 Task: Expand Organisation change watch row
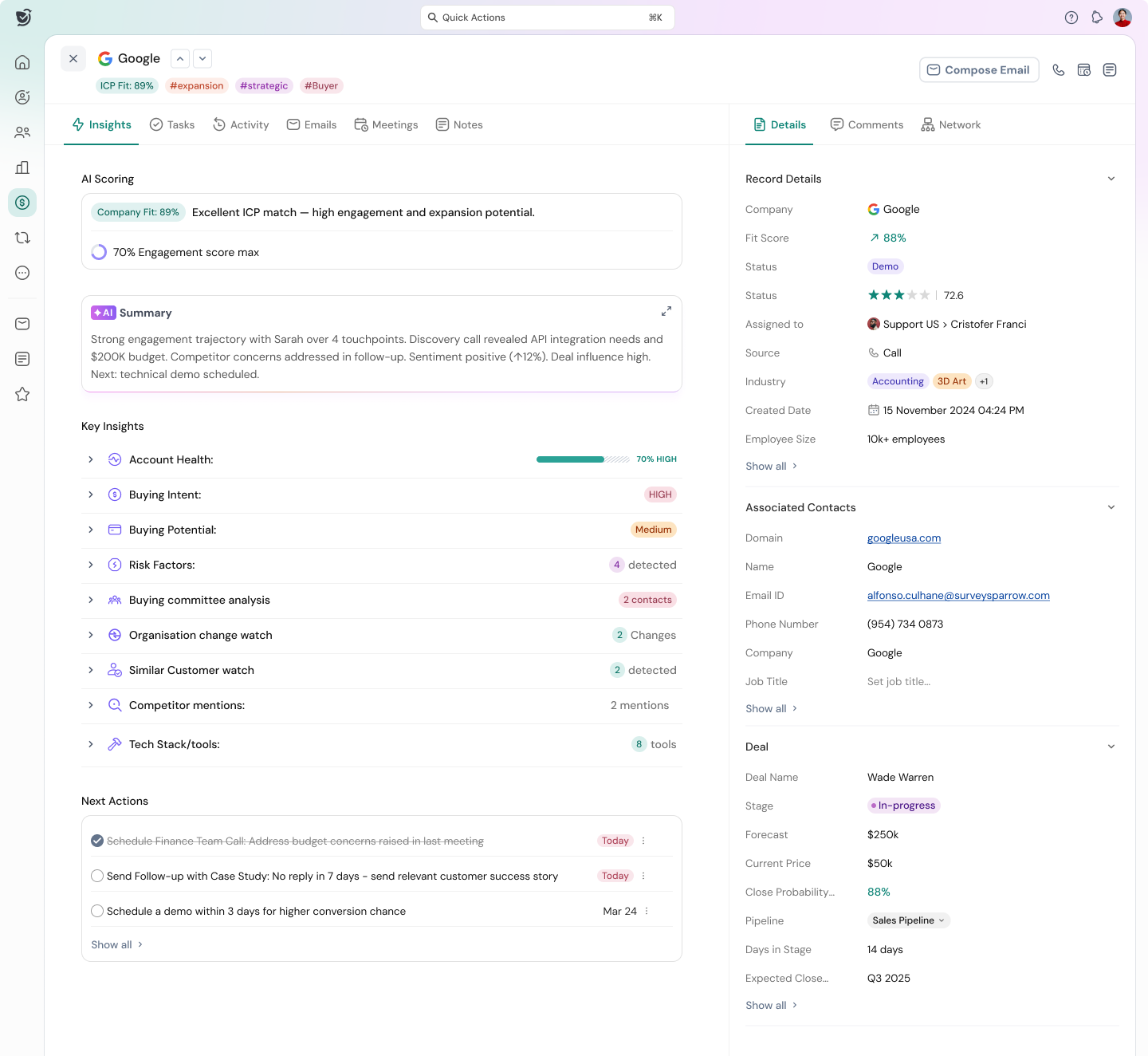pyautogui.click(x=91, y=635)
